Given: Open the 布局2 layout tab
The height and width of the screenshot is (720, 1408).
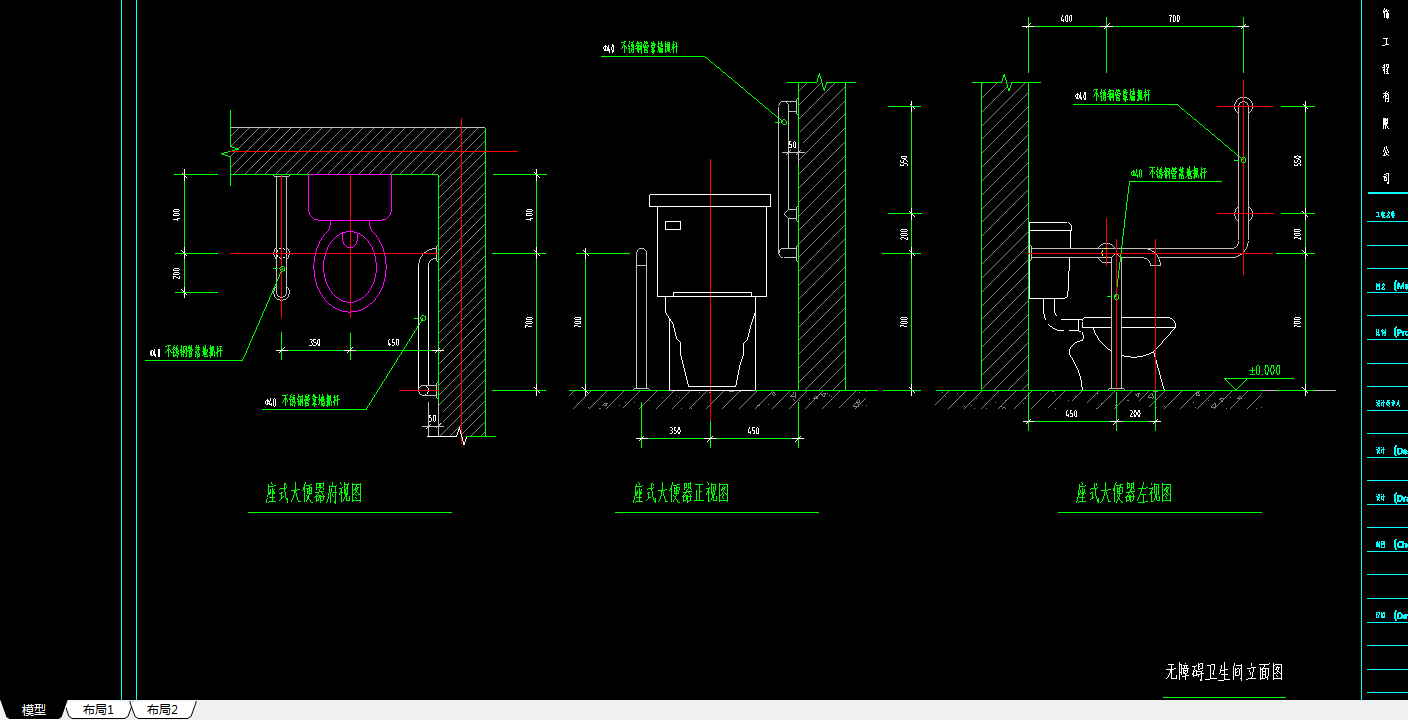Looking at the screenshot, I should point(162,710).
